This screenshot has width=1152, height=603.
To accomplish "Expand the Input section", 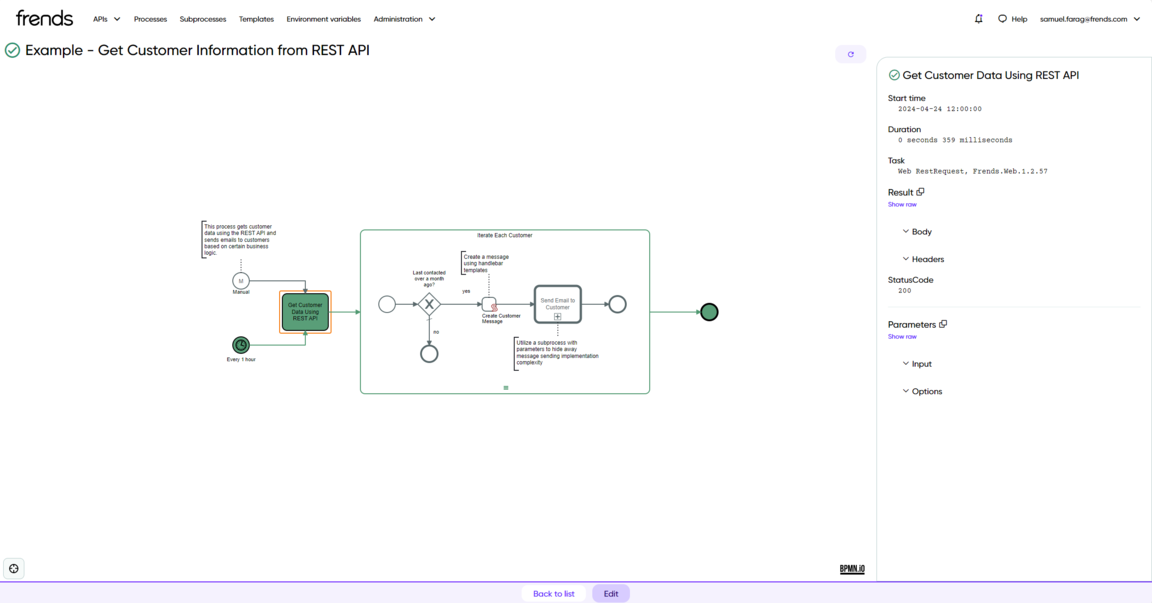I will tap(917, 364).
